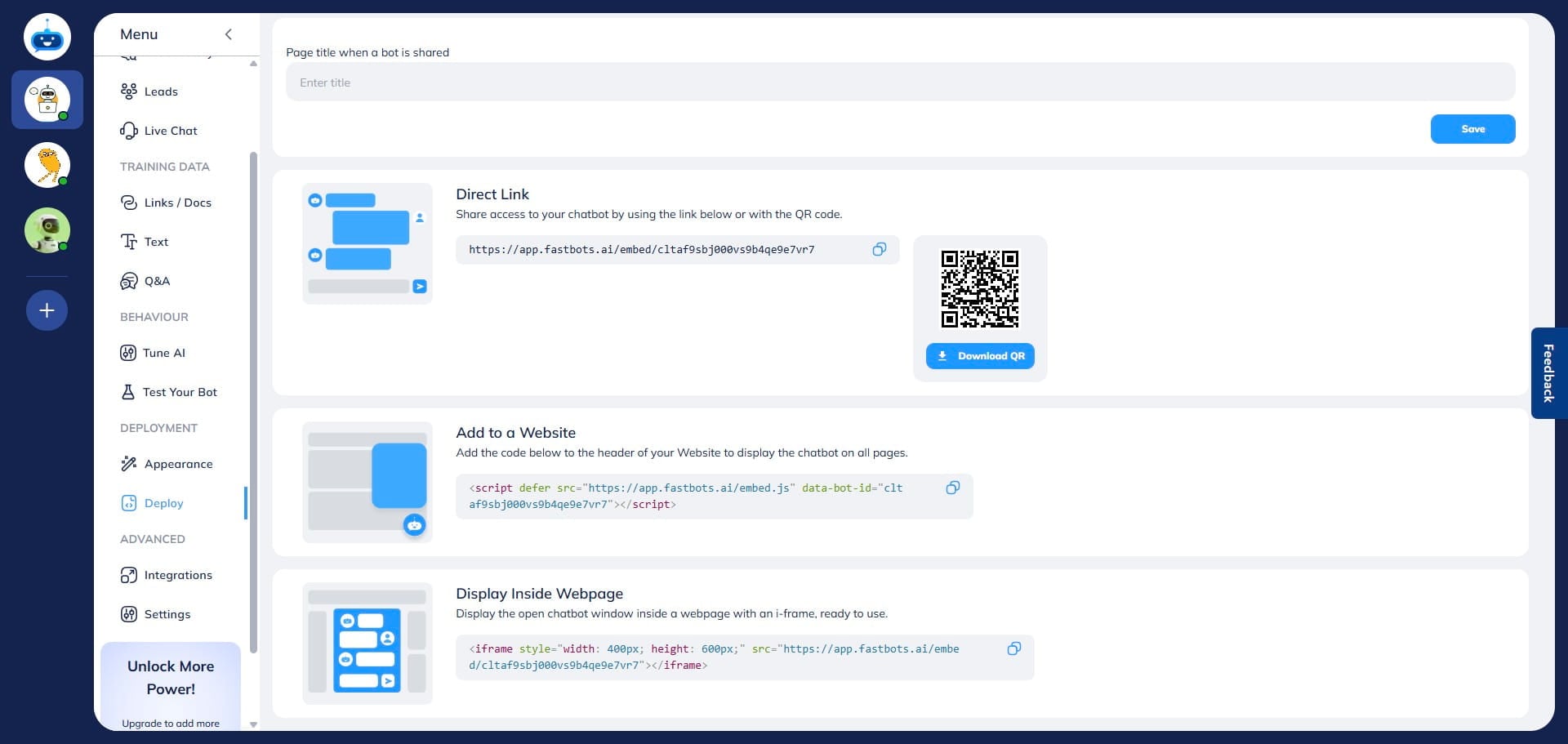Click the Save button
1568x744 pixels.
click(x=1472, y=129)
